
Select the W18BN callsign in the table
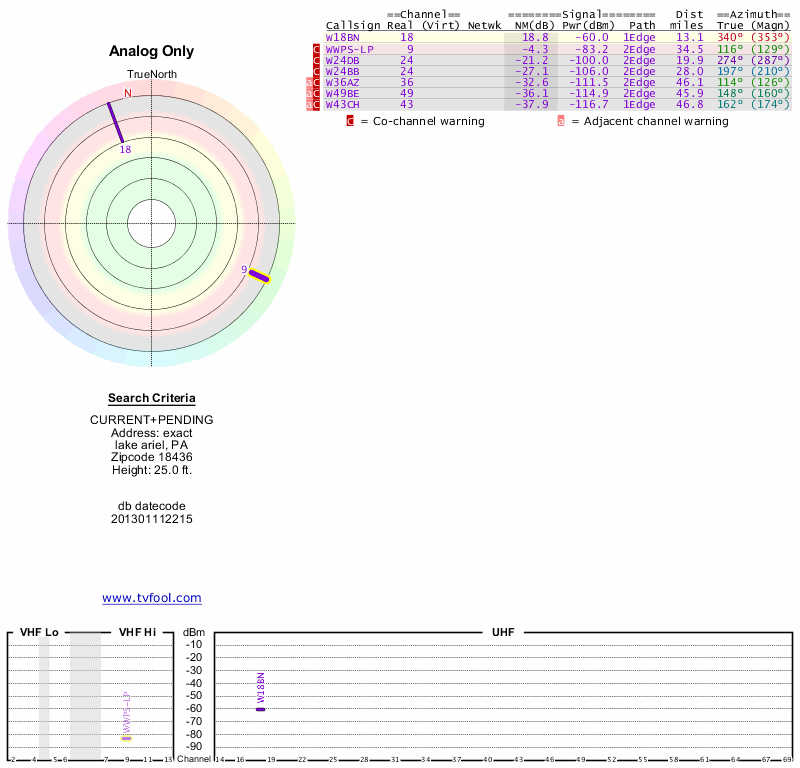pyautogui.click(x=342, y=37)
